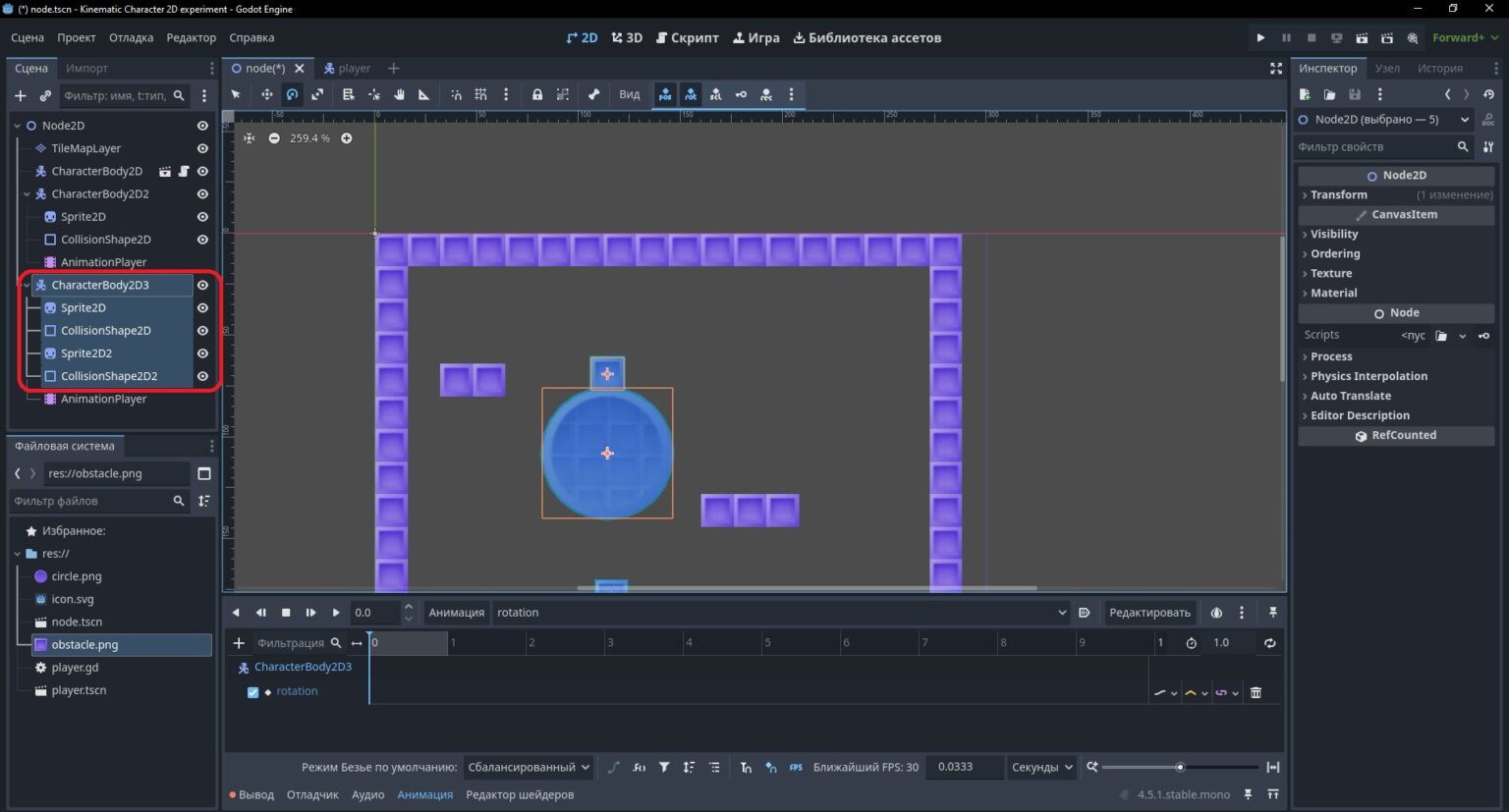Run the current scene clapper icon
Image resolution: width=1509 pixels, height=812 pixels.
click(1362, 37)
